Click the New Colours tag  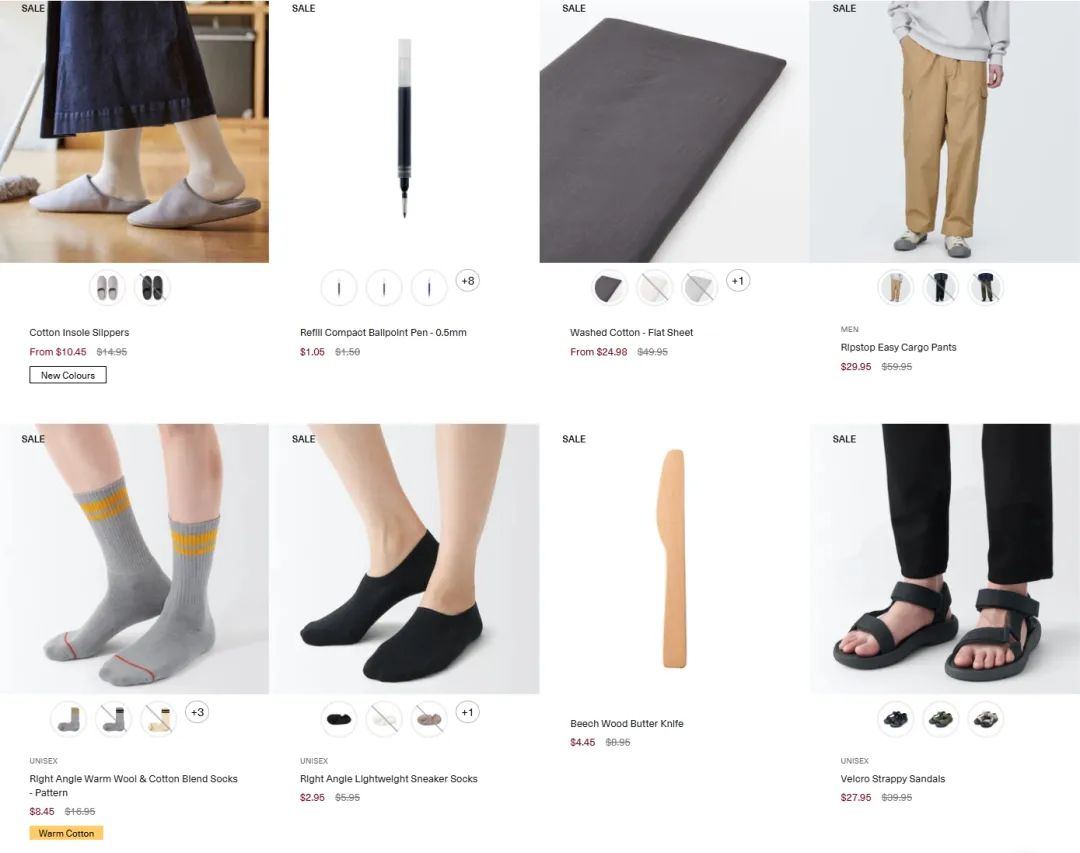[68, 376]
